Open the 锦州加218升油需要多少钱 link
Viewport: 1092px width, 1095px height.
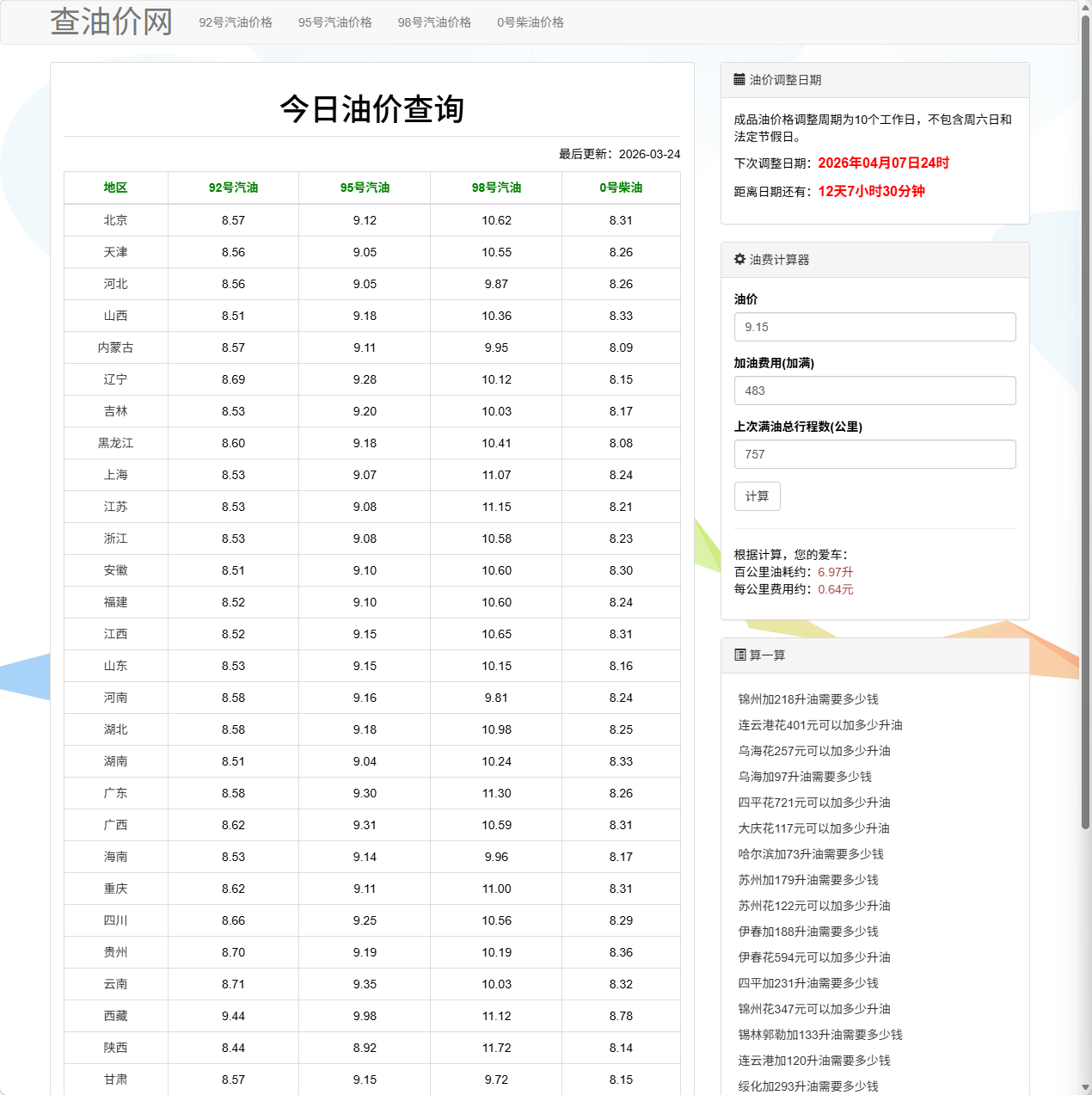click(x=807, y=699)
